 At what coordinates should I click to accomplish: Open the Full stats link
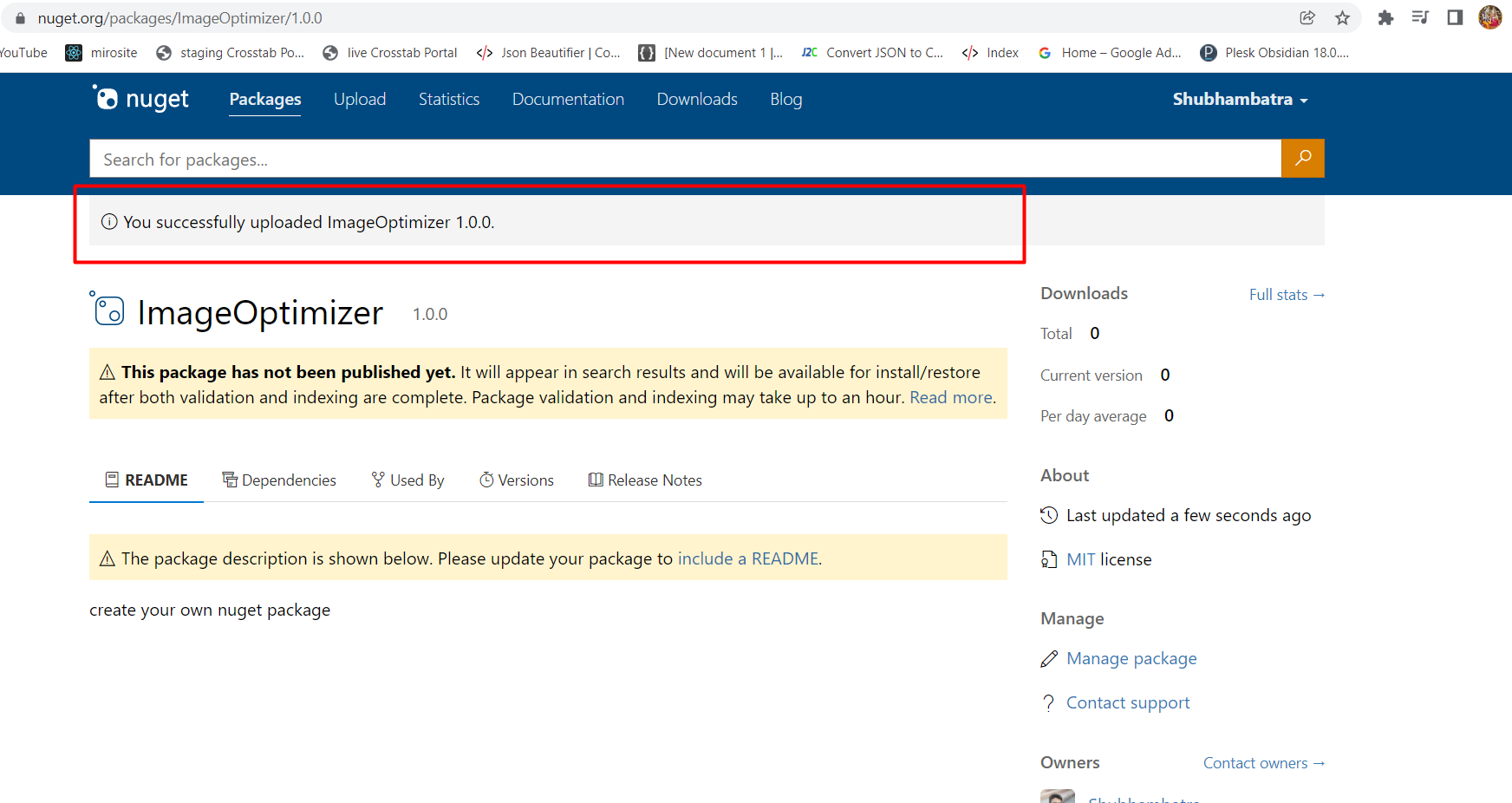(1287, 295)
